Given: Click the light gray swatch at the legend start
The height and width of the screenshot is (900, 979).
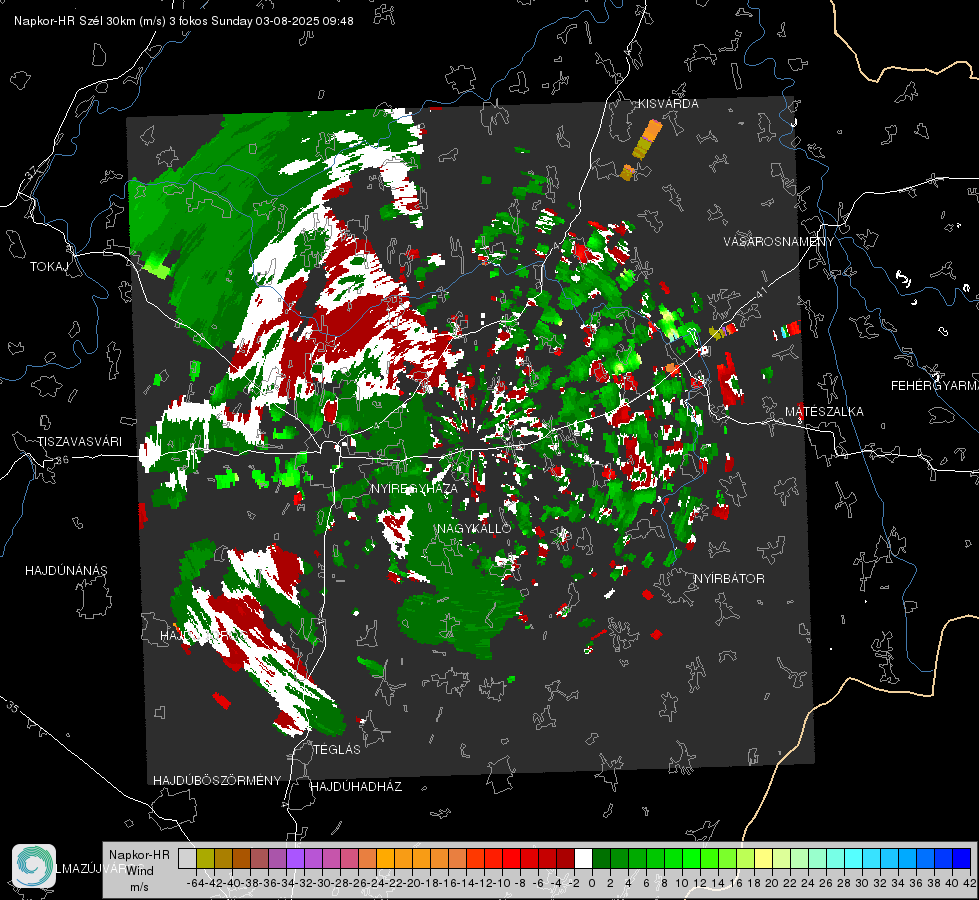Looking at the screenshot, I should point(187,858).
